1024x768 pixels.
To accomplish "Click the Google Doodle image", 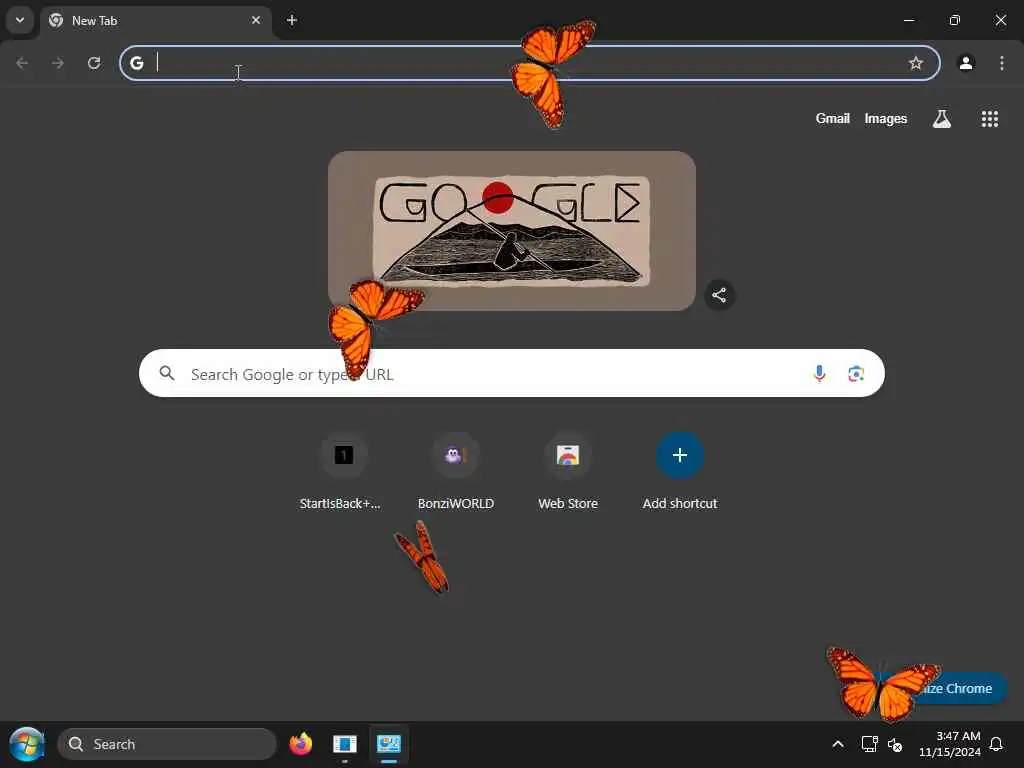I will (512, 231).
